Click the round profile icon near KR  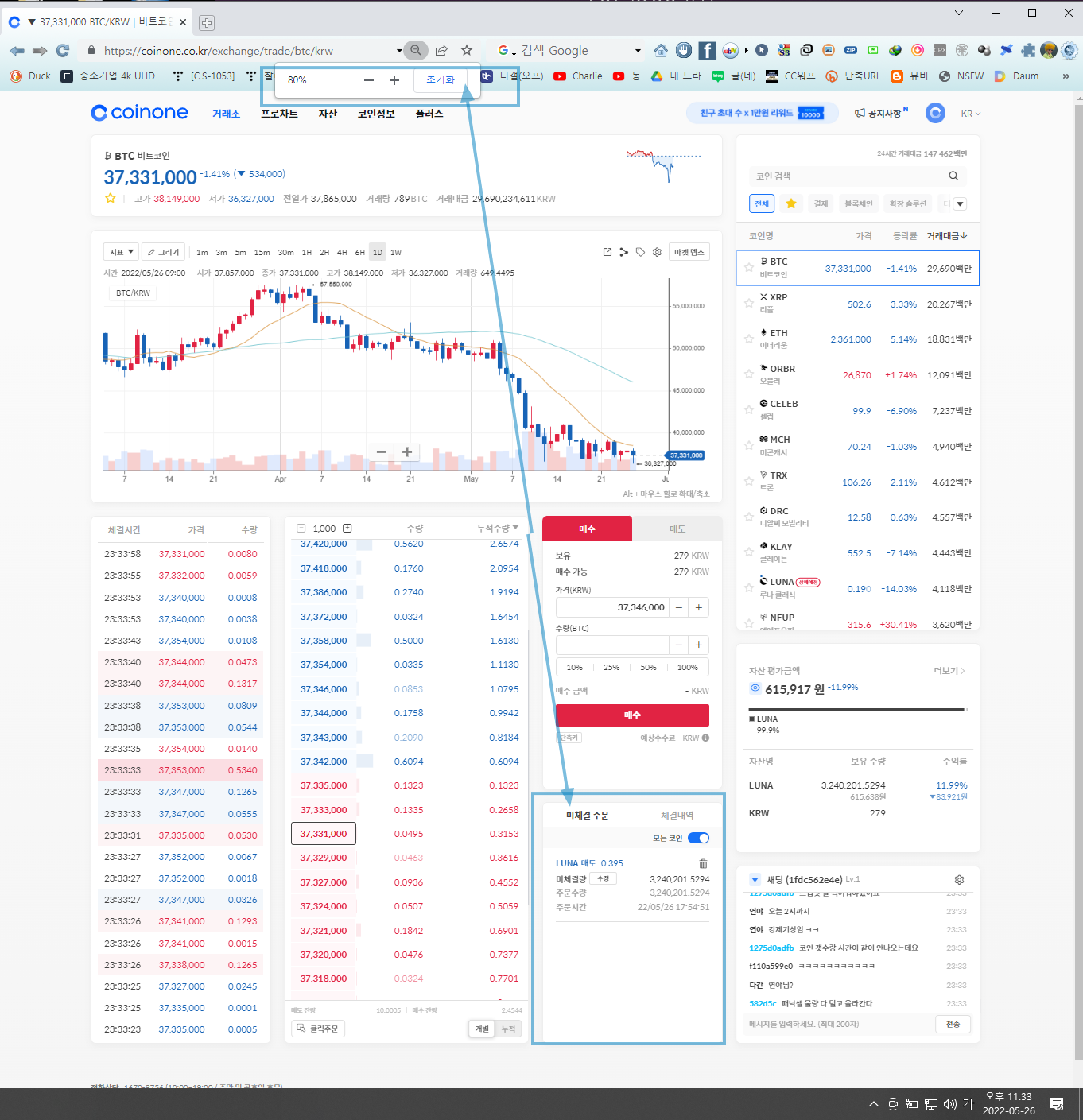[936, 113]
